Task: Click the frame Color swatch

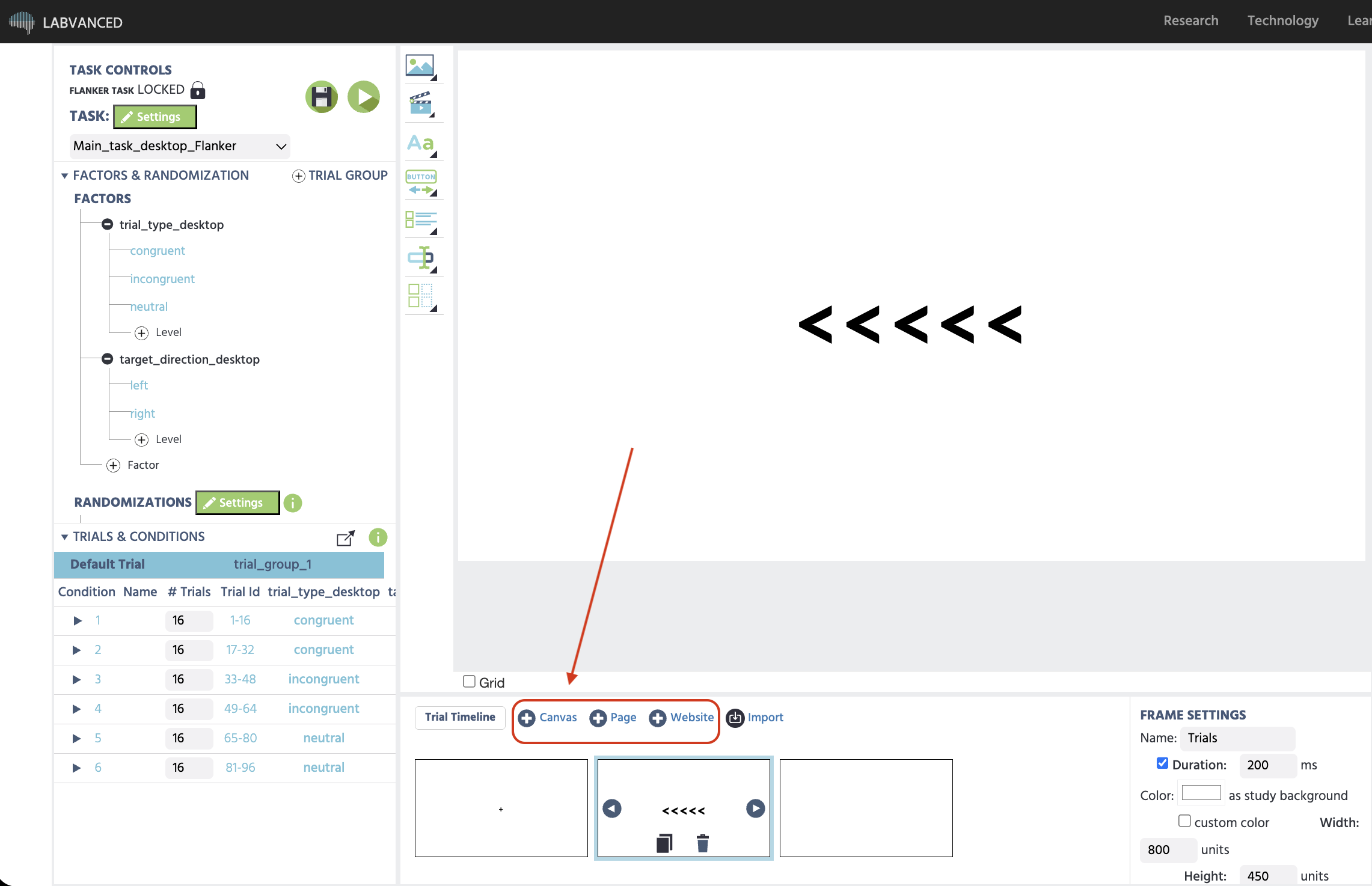Action: pyautogui.click(x=1201, y=793)
